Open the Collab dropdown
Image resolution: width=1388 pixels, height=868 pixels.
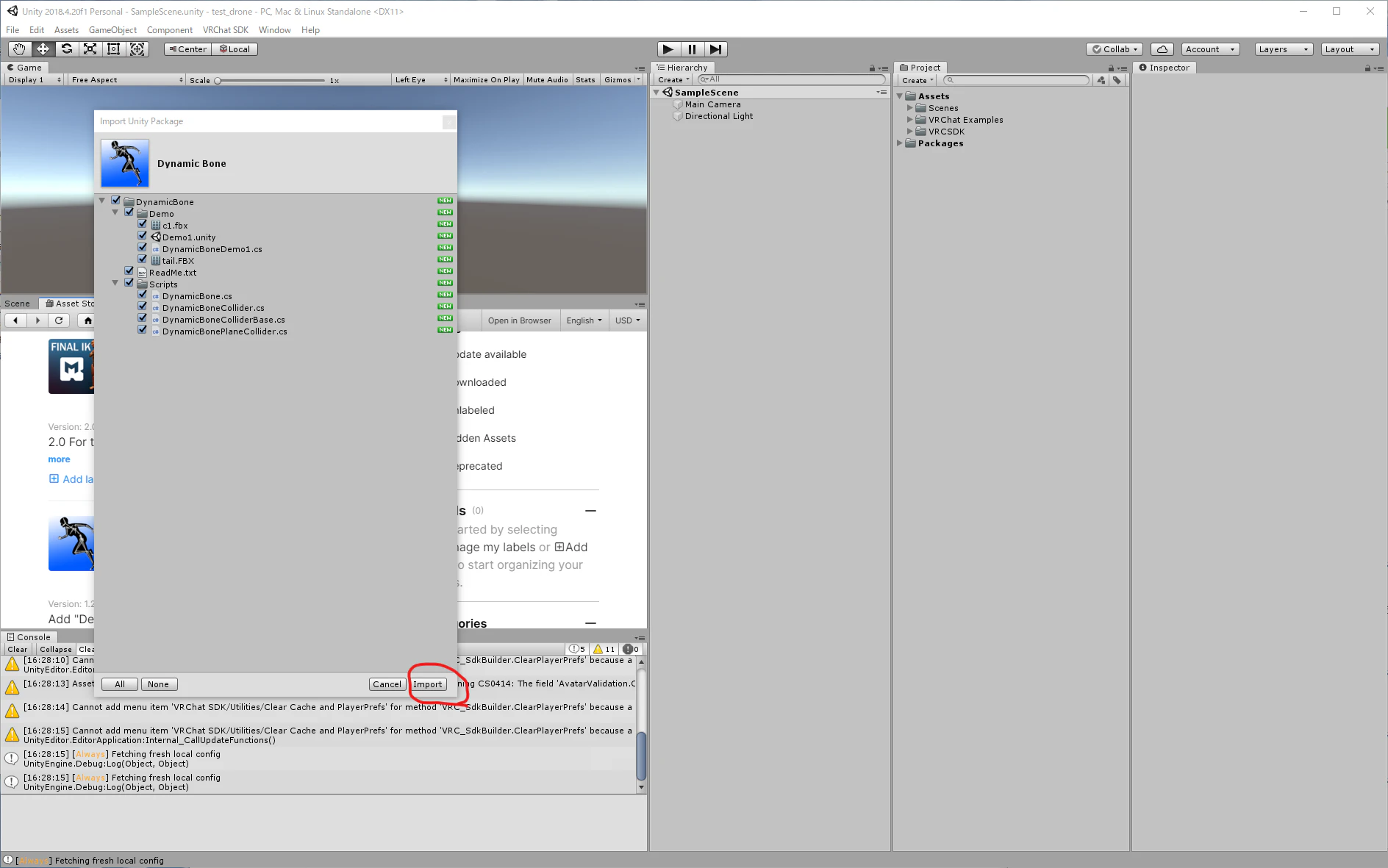coord(1115,49)
